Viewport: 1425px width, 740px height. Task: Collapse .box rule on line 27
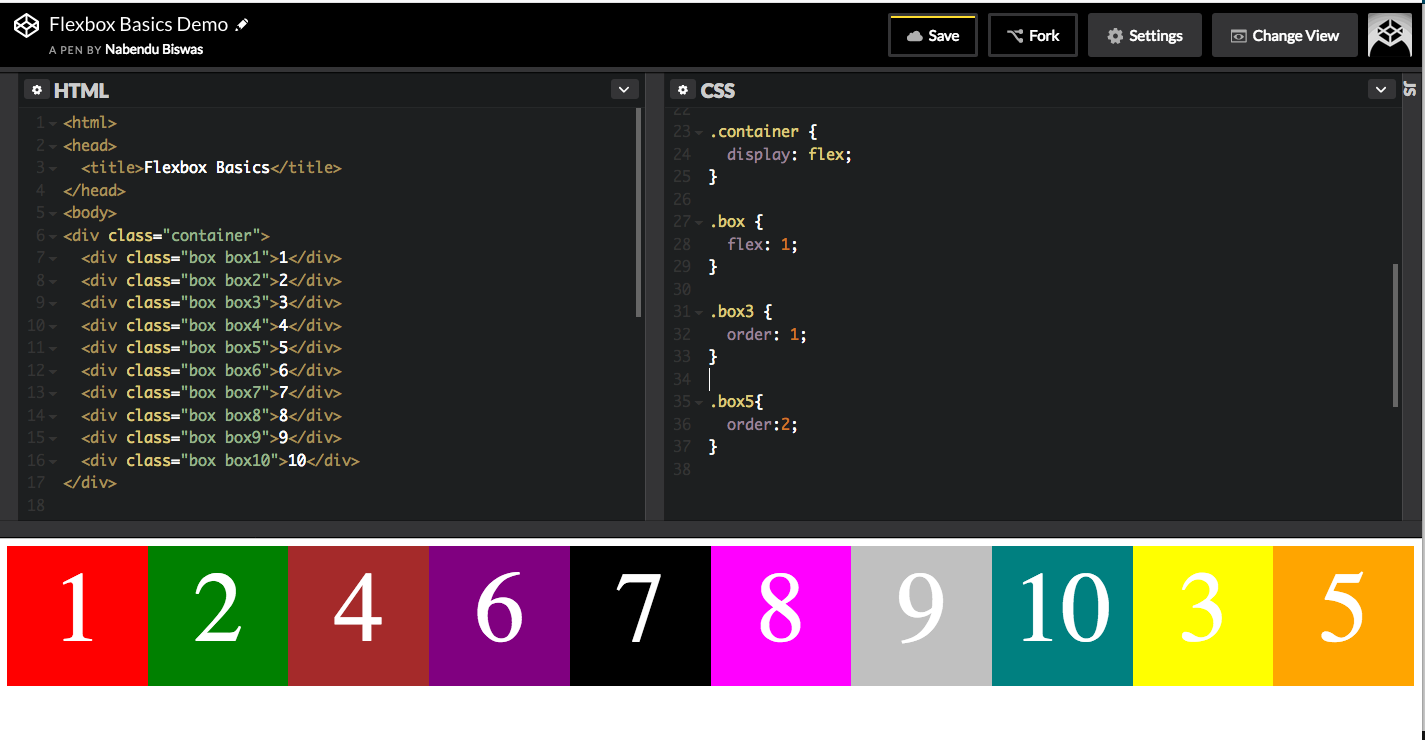click(699, 222)
